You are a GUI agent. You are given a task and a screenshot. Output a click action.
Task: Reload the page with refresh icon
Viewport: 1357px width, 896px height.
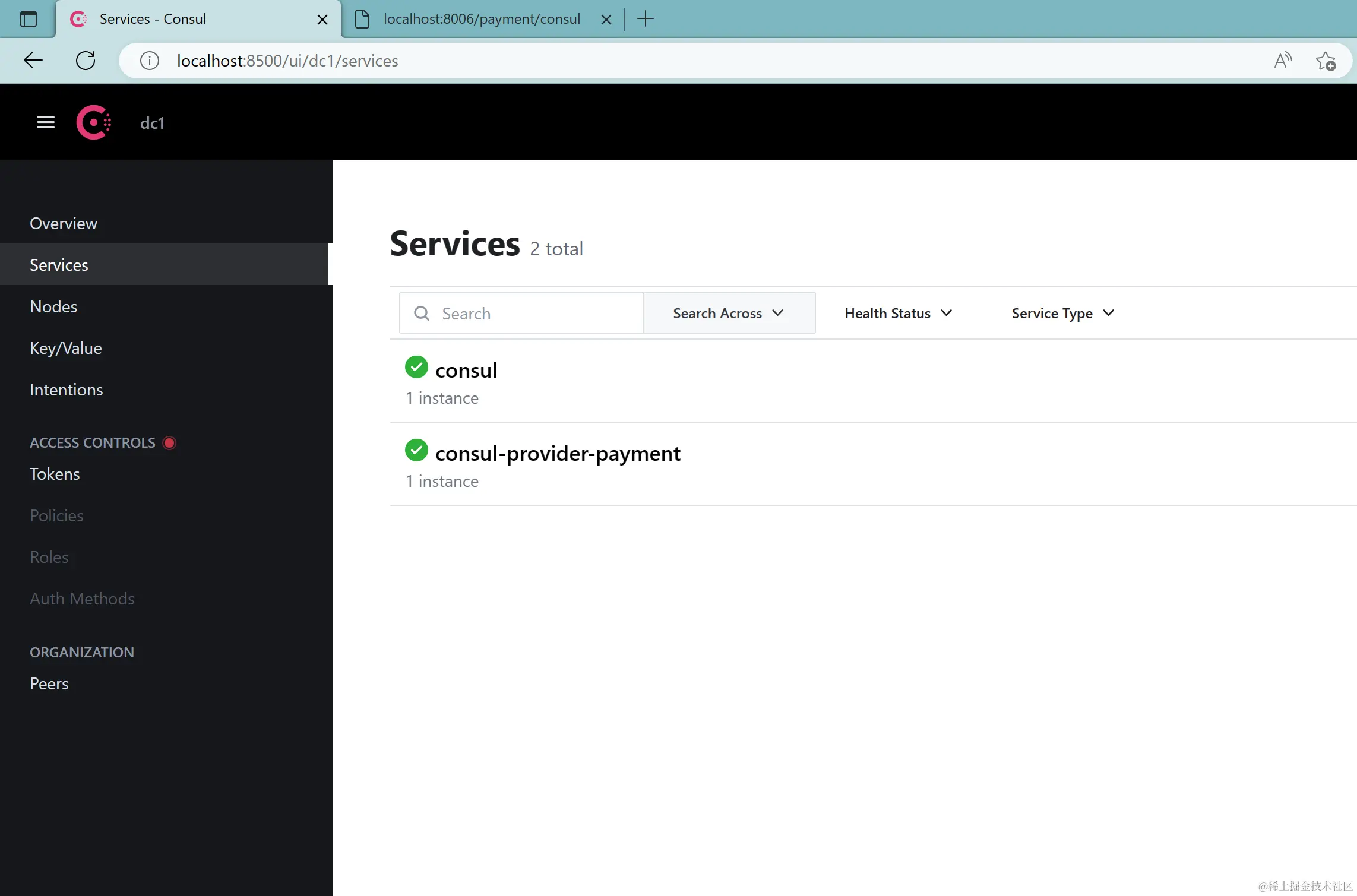(86, 61)
